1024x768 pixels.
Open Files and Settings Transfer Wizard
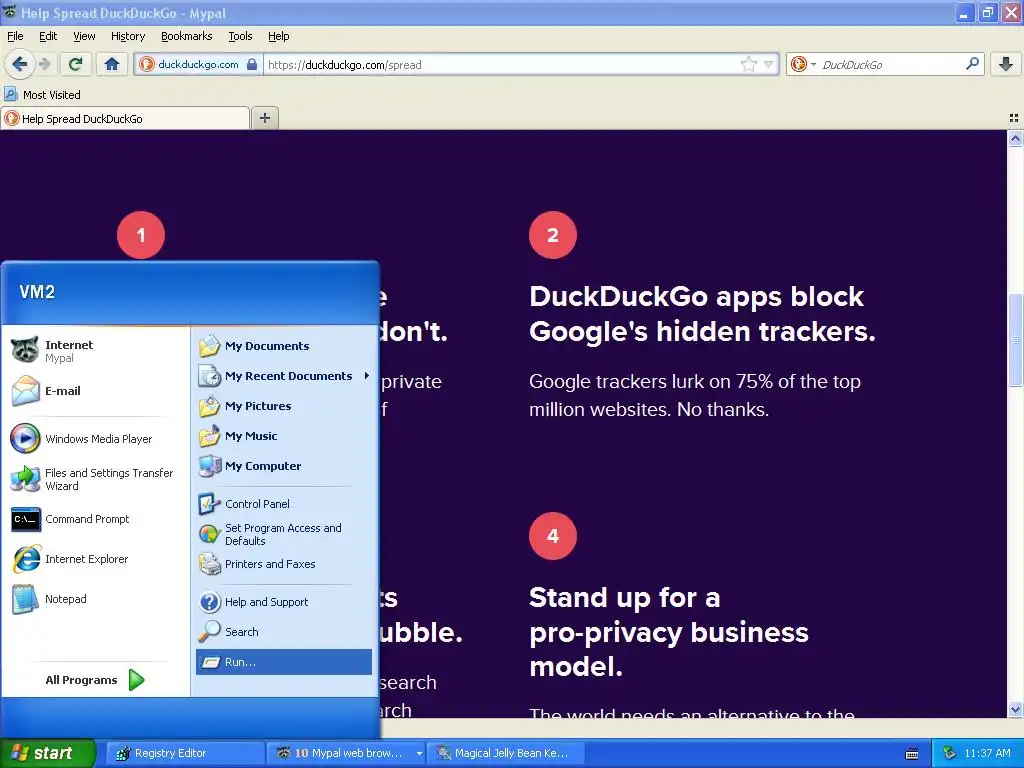(91, 479)
